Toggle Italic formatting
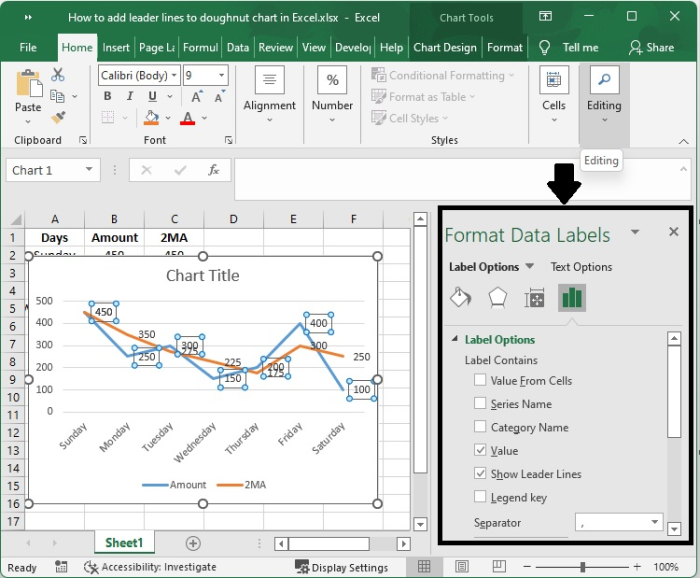700x578 pixels. pyautogui.click(x=130, y=96)
